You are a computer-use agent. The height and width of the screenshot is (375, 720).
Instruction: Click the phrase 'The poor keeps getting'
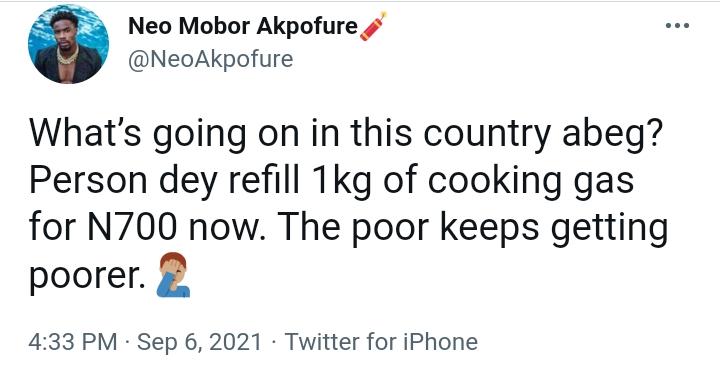coord(473,229)
